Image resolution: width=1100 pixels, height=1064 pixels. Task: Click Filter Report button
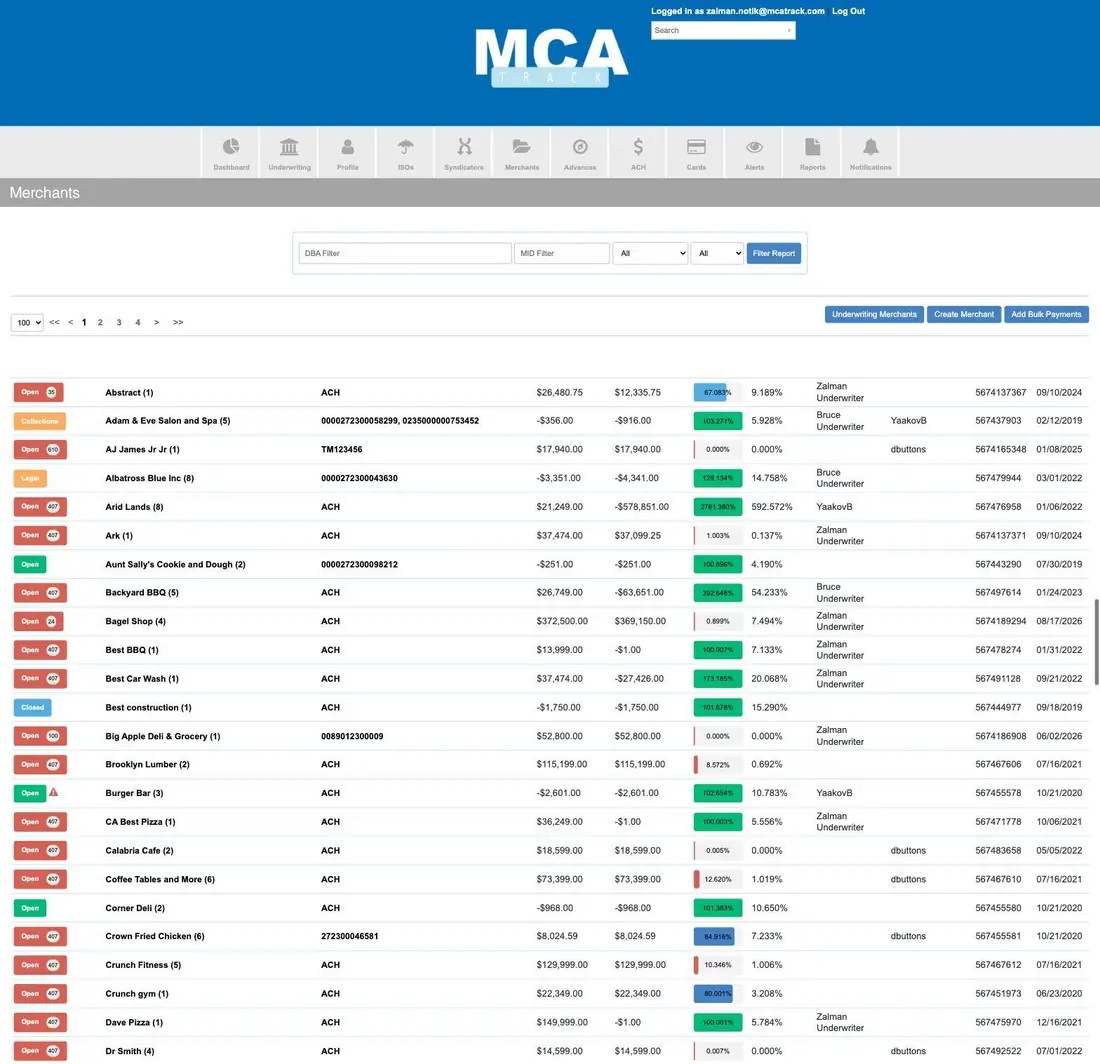(x=774, y=253)
